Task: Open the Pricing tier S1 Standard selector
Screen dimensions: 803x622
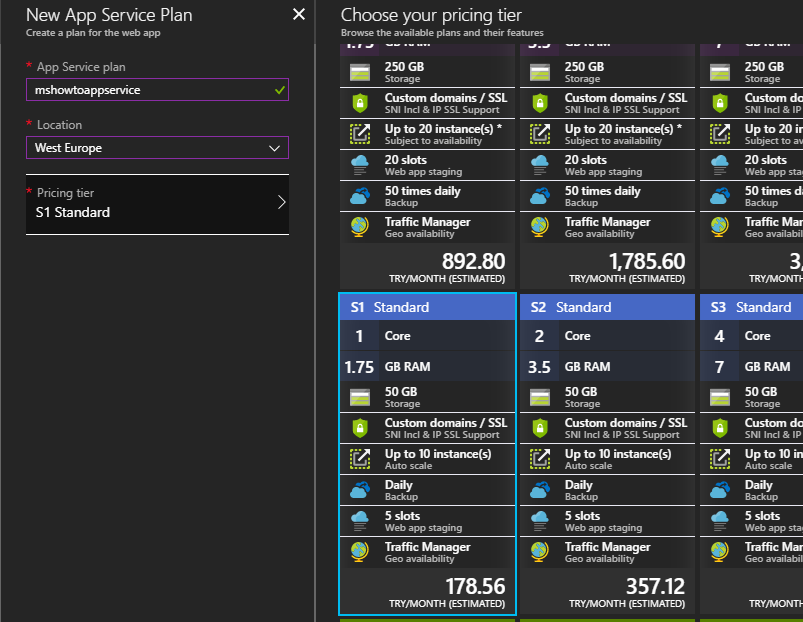Action: pos(157,204)
